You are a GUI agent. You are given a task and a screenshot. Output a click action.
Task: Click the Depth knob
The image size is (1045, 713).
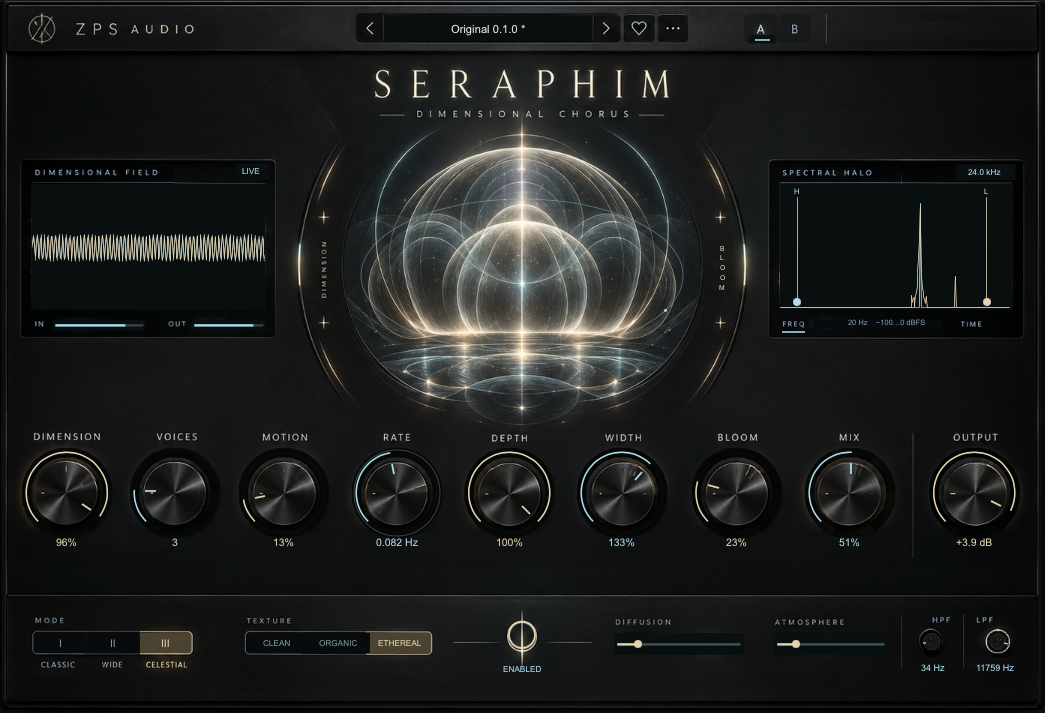tap(509, 492)
